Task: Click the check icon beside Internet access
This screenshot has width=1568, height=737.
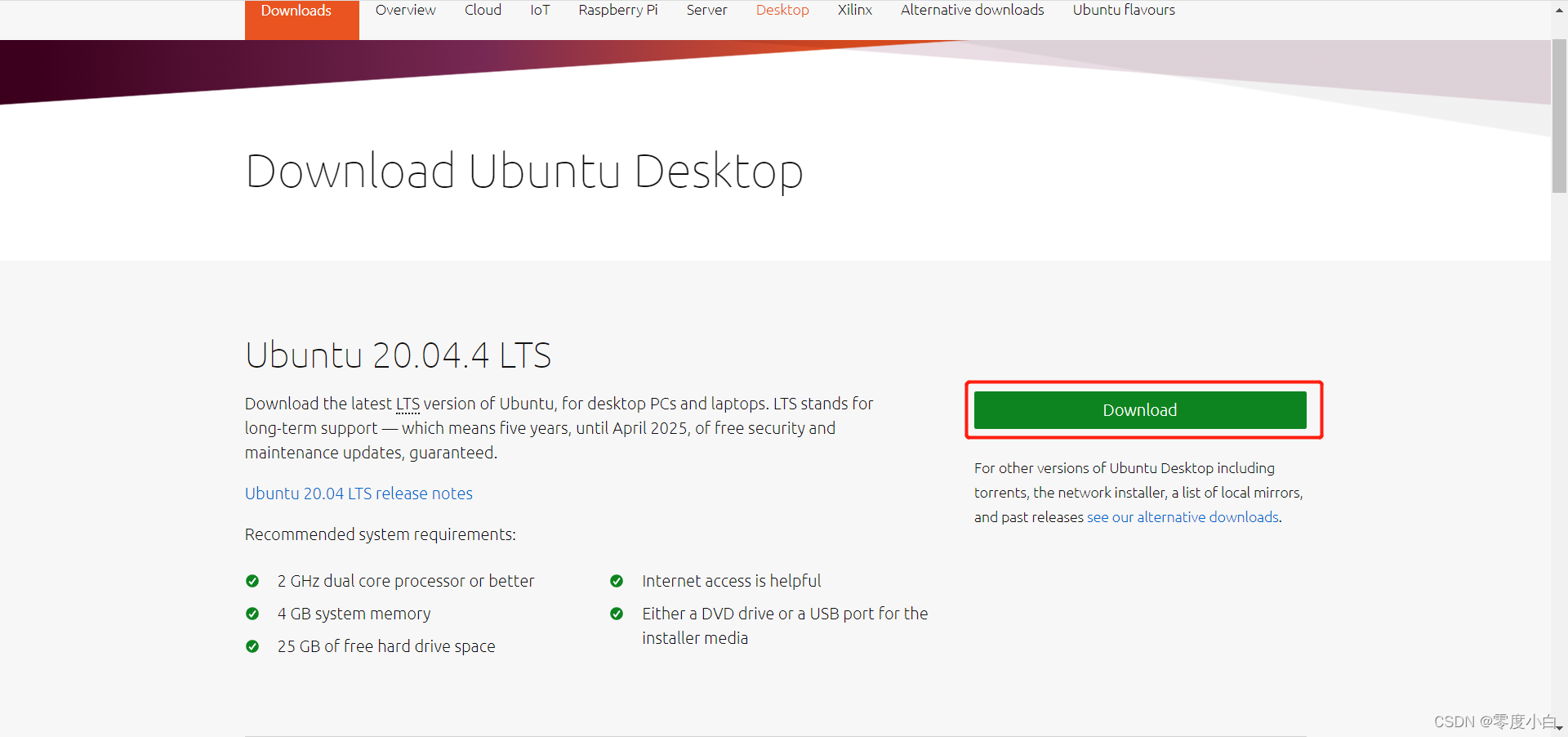Action: tap(617, 581)
